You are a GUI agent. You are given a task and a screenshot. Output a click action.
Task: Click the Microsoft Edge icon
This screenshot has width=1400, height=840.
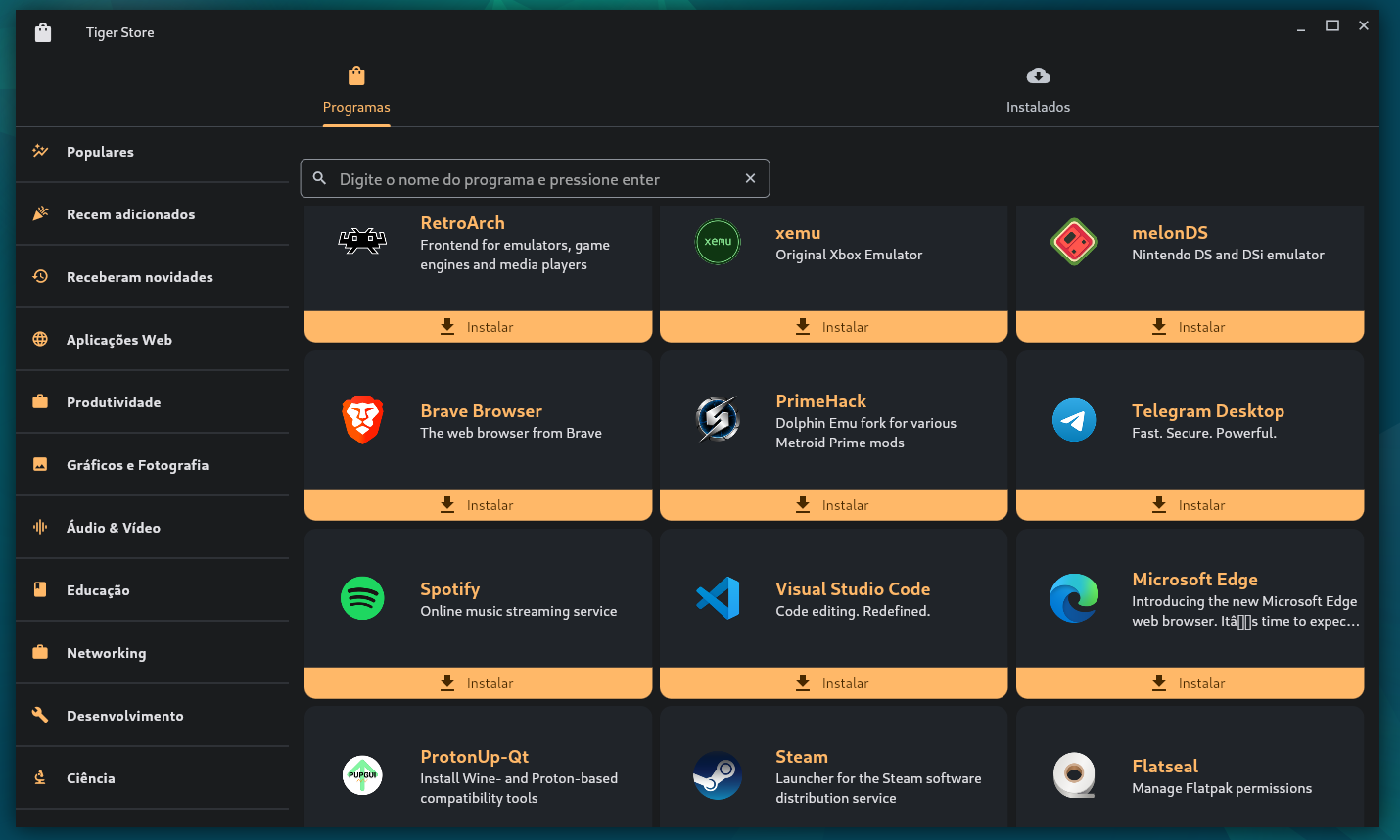pos(1074,598)
